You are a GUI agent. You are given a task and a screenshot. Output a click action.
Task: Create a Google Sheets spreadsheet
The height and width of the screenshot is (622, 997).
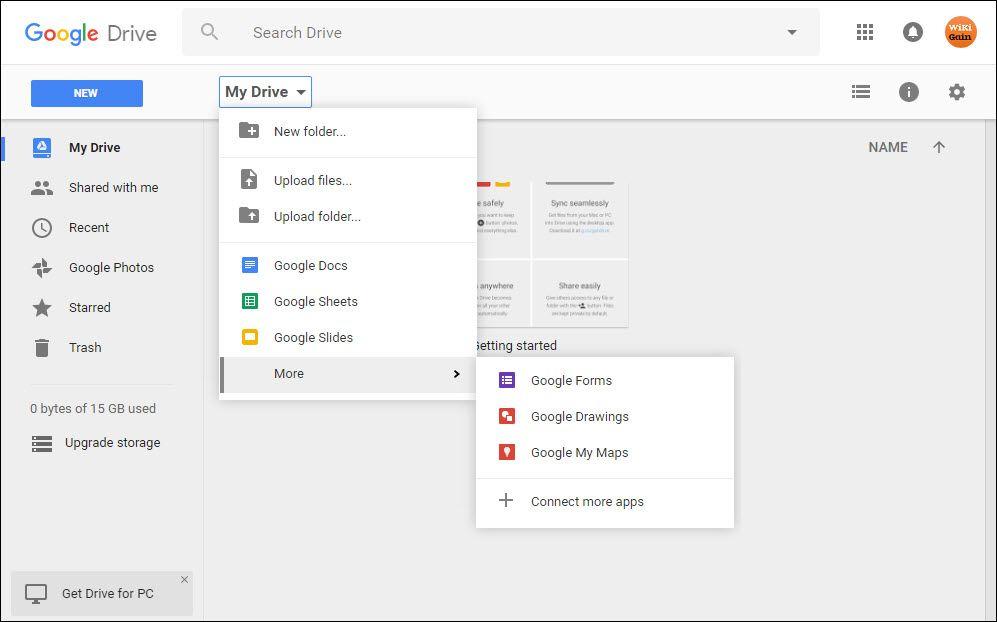coord(348,302)
